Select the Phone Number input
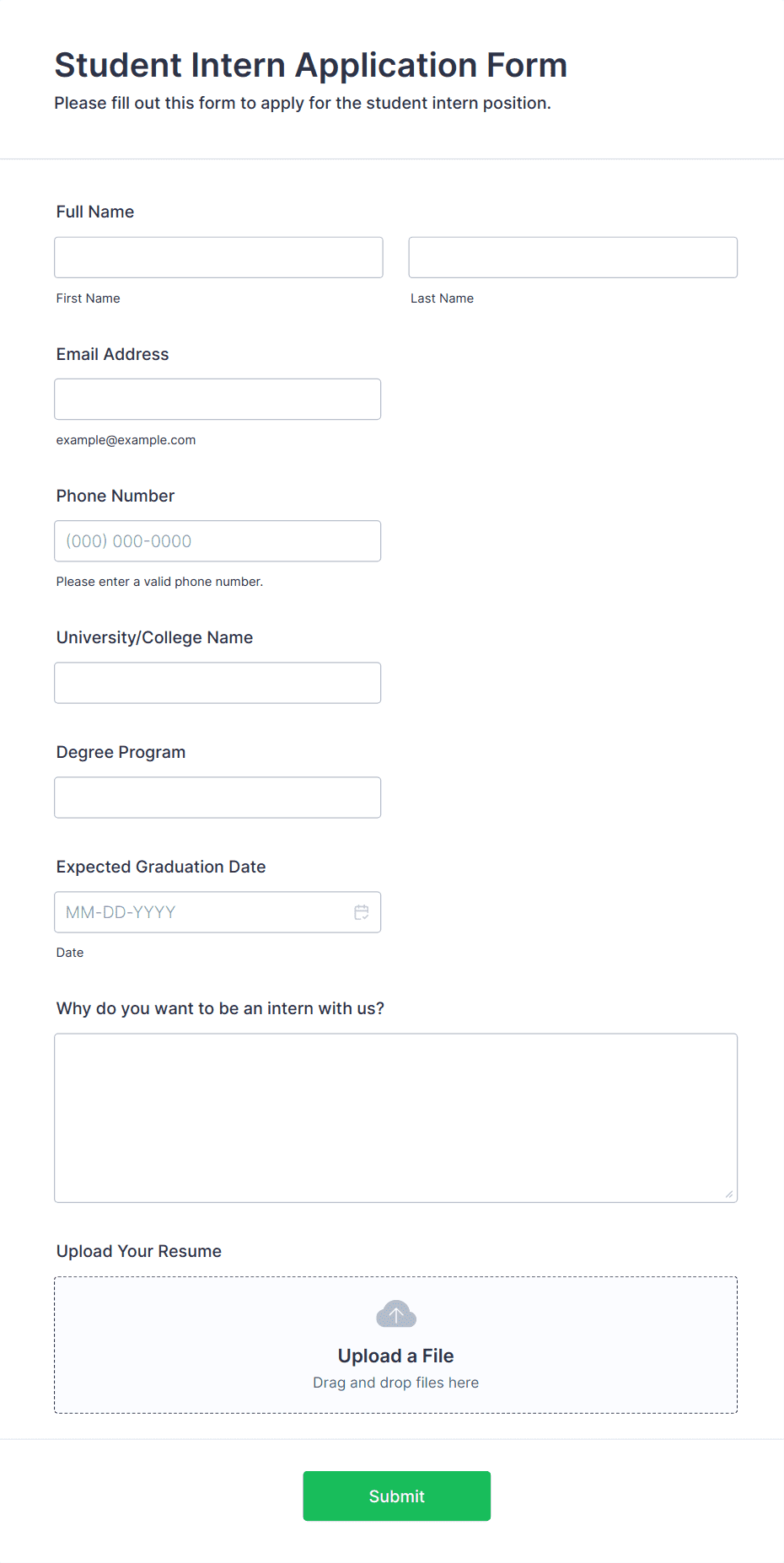 click(x=217, y=541)
